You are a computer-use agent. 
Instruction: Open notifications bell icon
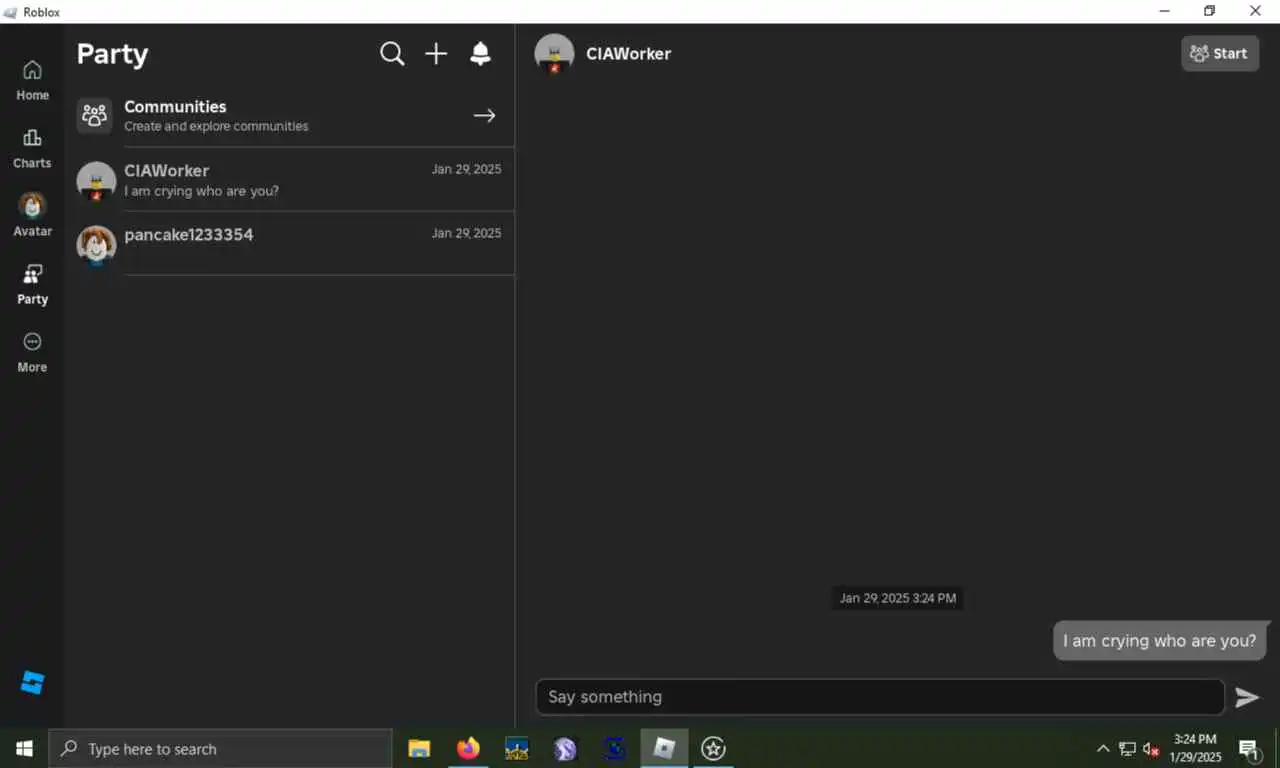click(481, 54)
